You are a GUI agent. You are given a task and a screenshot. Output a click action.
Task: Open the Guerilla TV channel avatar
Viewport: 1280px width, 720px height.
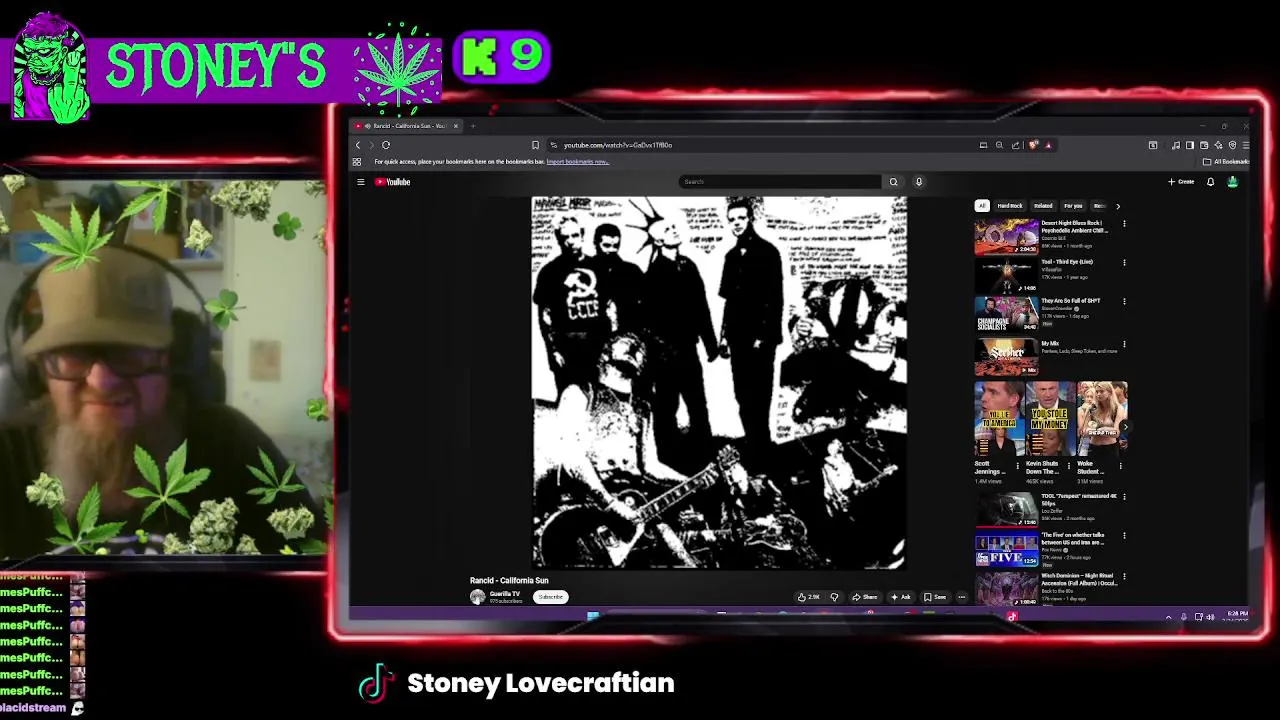[x=478, y=597]
